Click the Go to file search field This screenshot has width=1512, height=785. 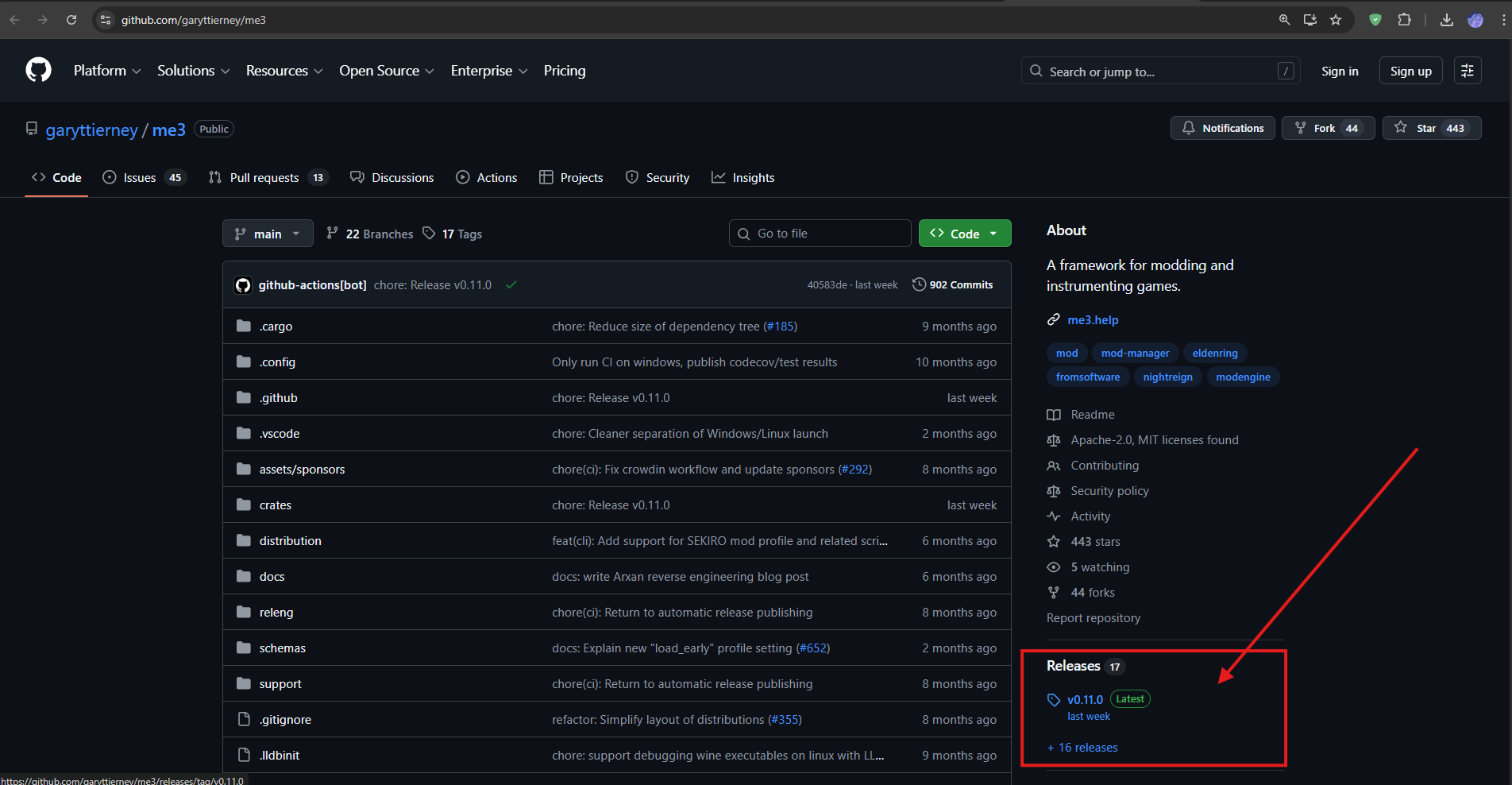click(820, 234)
